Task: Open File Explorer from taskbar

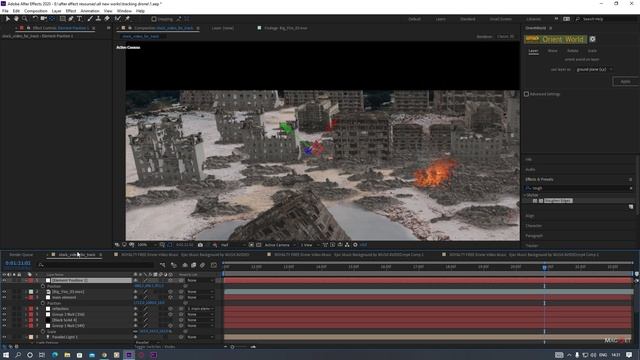Action: [67, 355]
